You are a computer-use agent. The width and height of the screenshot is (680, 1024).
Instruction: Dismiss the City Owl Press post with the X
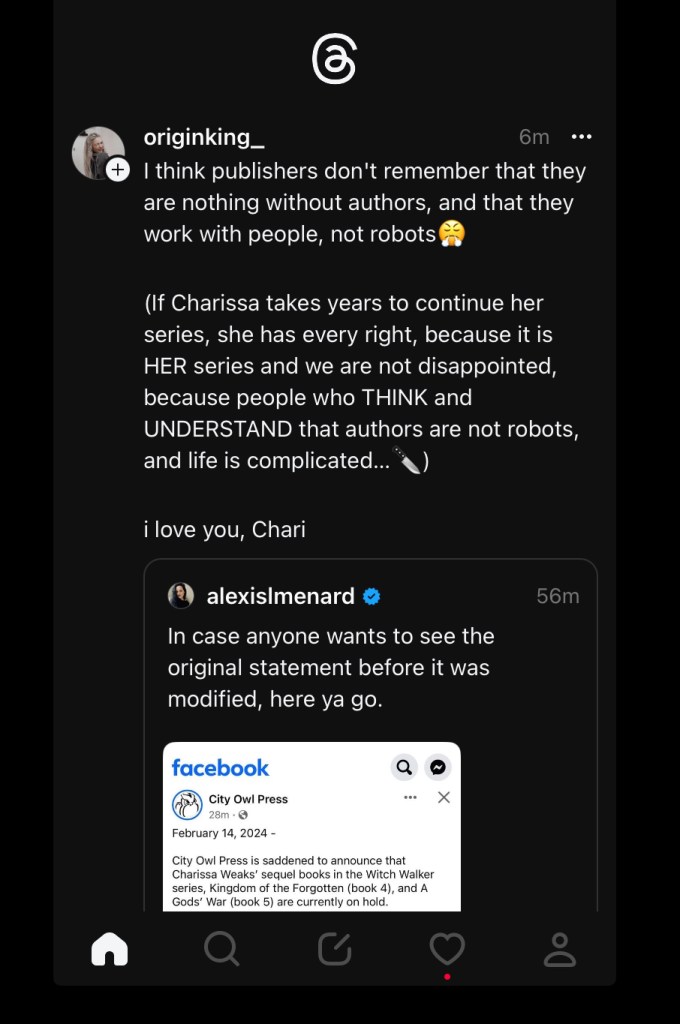click(x=444, y=797)
